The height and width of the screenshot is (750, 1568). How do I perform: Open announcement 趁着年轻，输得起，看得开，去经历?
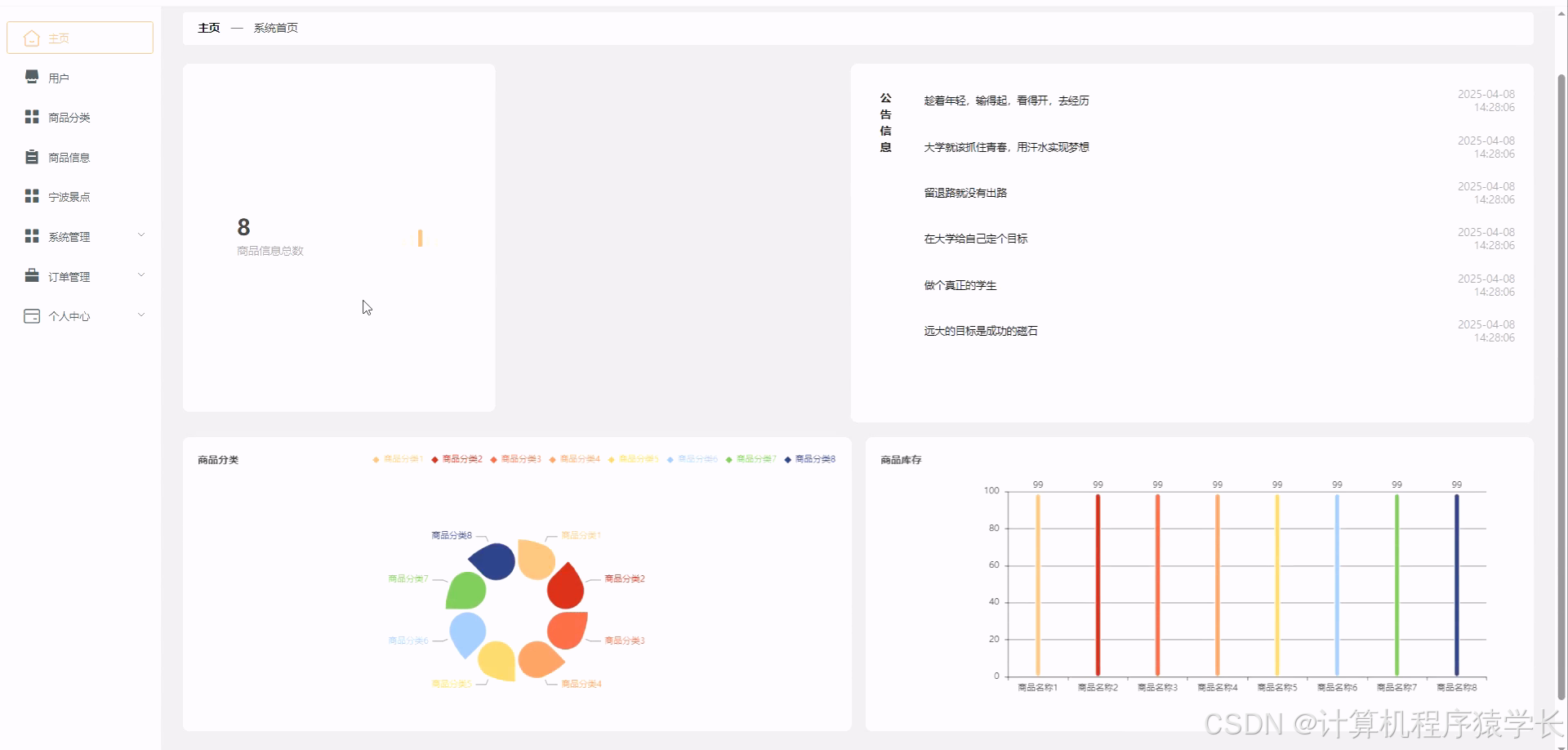click(x=1006, y=100)
